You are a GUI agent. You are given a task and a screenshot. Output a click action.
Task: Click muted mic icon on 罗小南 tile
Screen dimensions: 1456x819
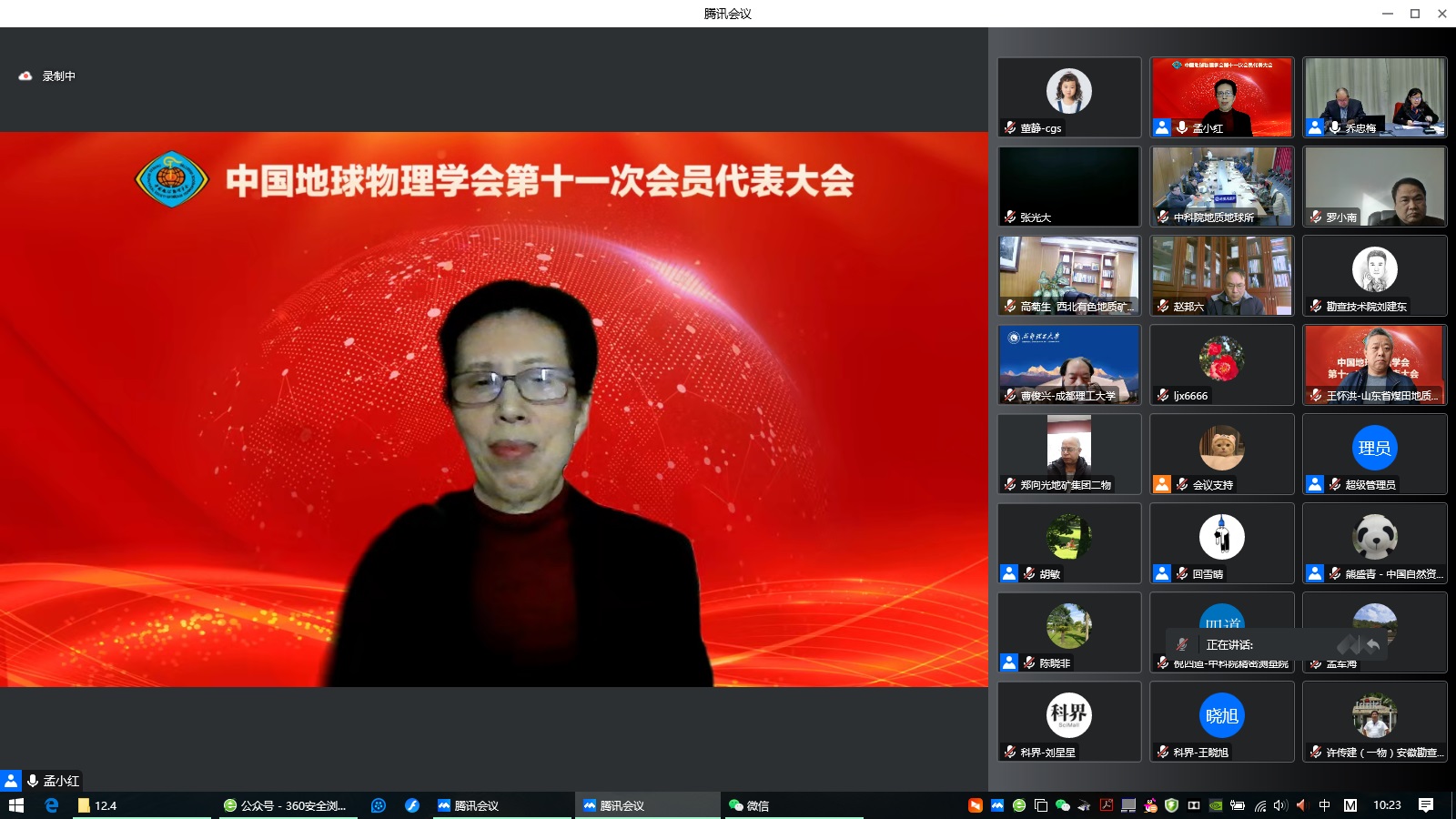[1316, 217]
